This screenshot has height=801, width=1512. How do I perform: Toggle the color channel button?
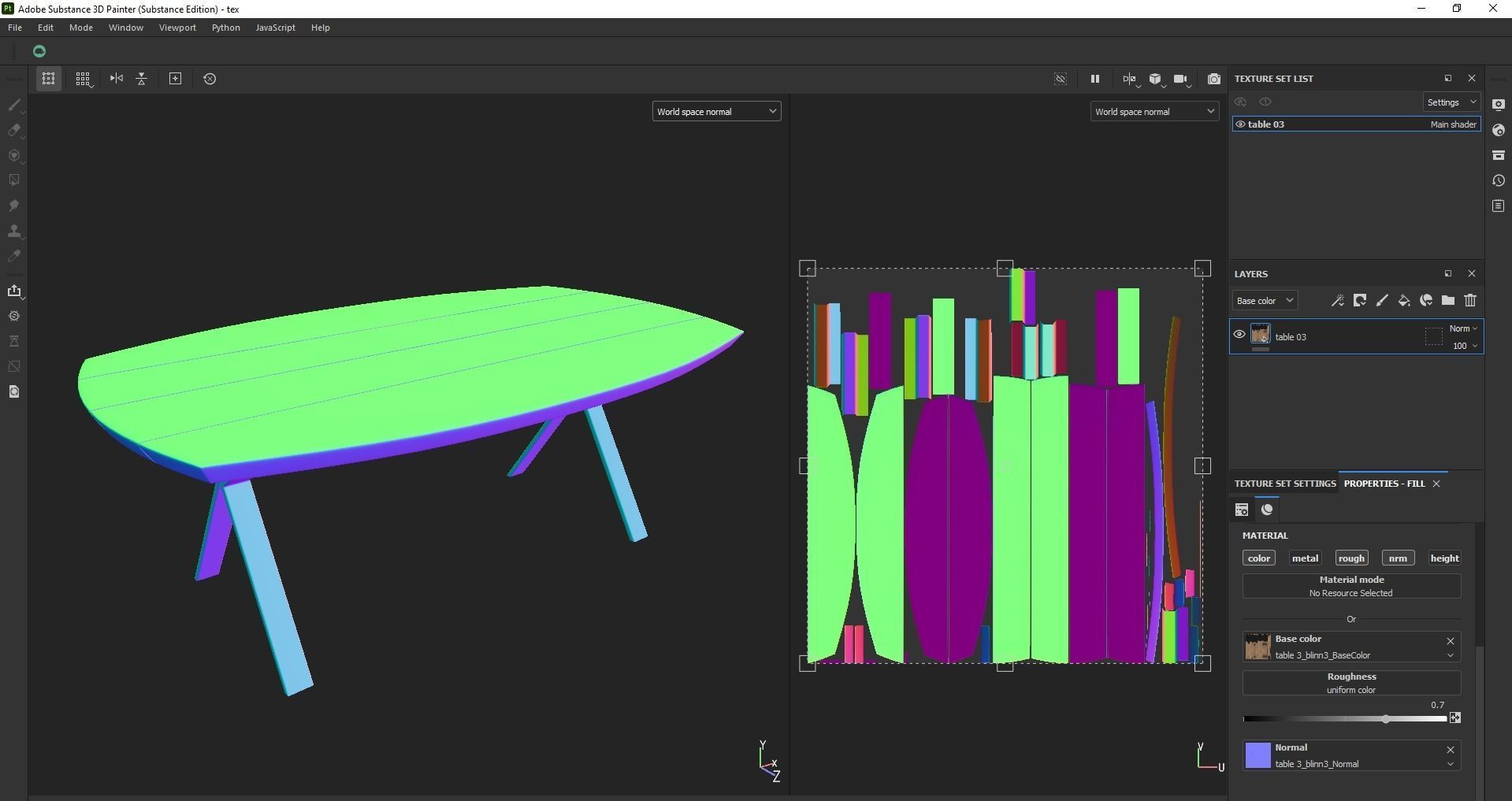point(1259,558)
